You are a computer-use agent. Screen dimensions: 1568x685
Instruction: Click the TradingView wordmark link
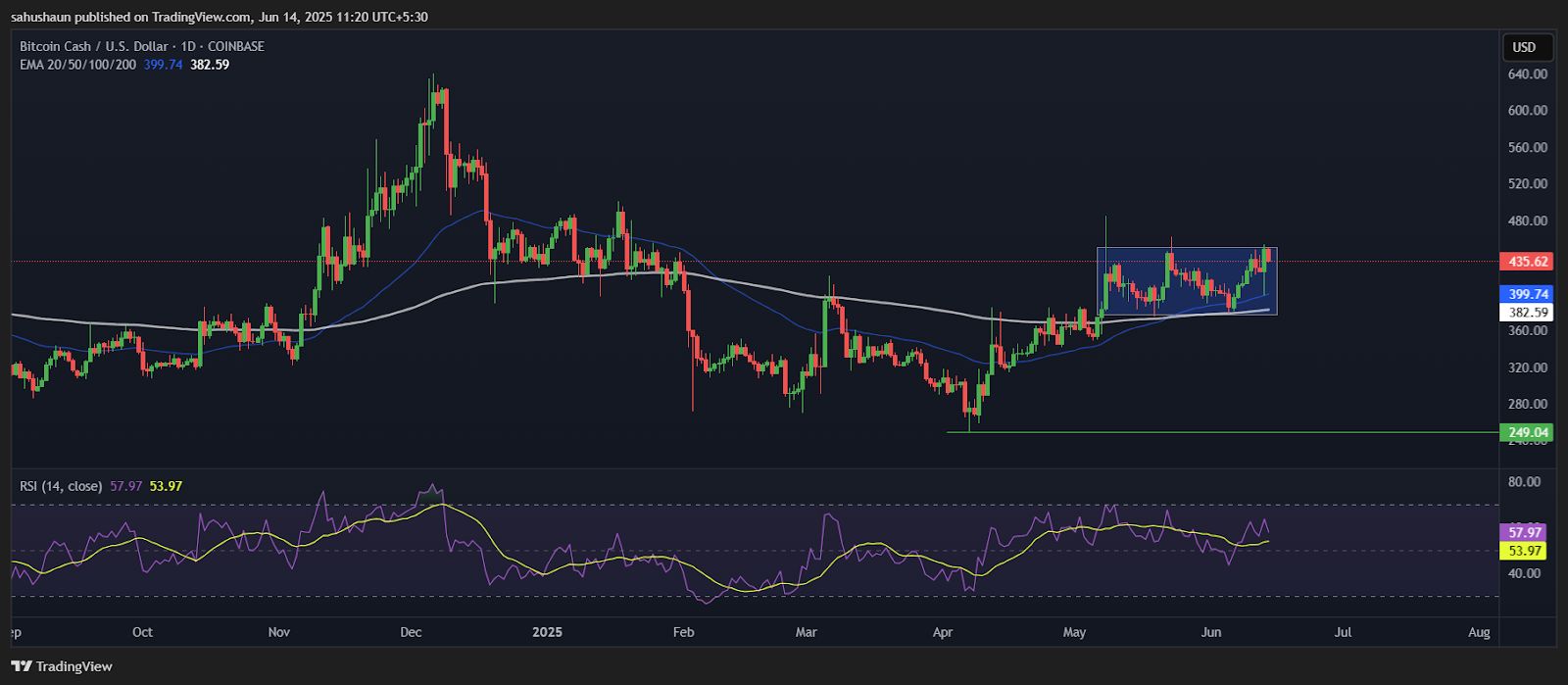[x=74, y=666]
